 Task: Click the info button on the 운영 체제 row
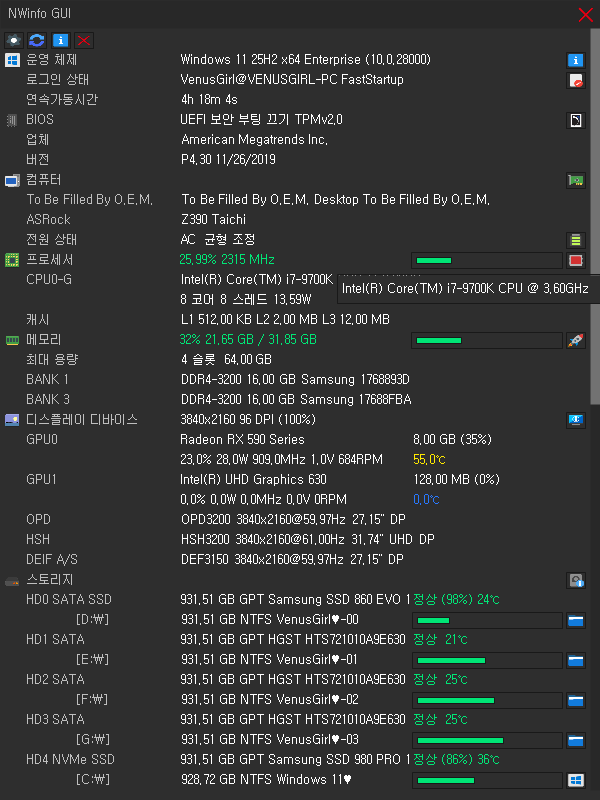[576, 60]
